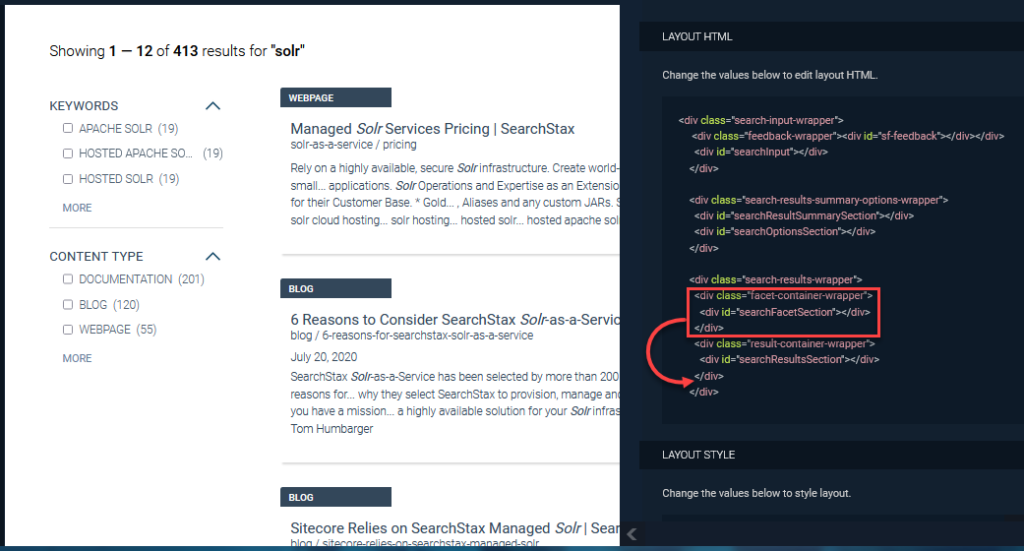Toggle the BLOG content type checkbox
The image size is (1024, 551).
tap(68, 304)
